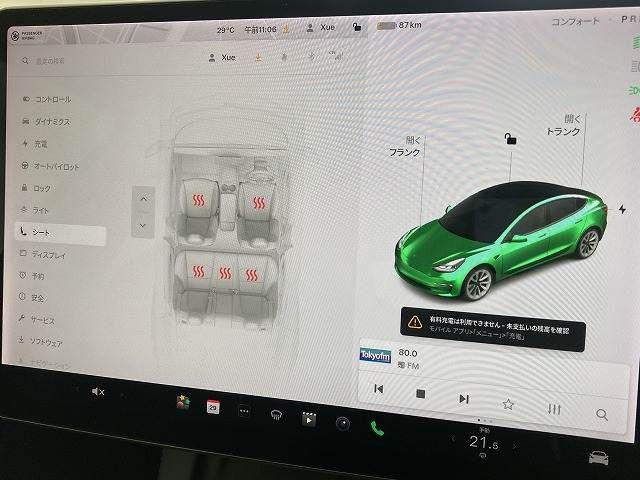Tap the muted volume speaker icon
Image resolution: width=640 pixels, height=480 pixels.
pyautogui.click(x=98, y=391)
